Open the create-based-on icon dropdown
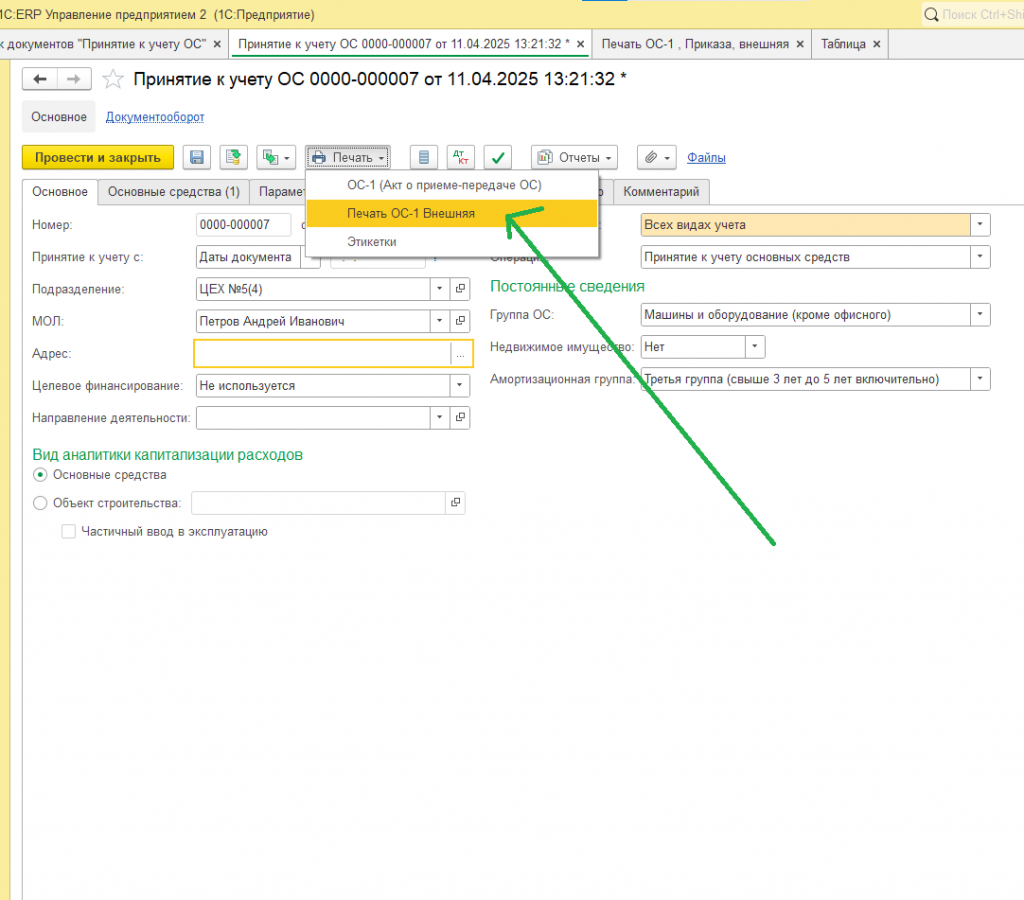Image resolution: width=1024 pixels, height=900 pixels. 276,157
